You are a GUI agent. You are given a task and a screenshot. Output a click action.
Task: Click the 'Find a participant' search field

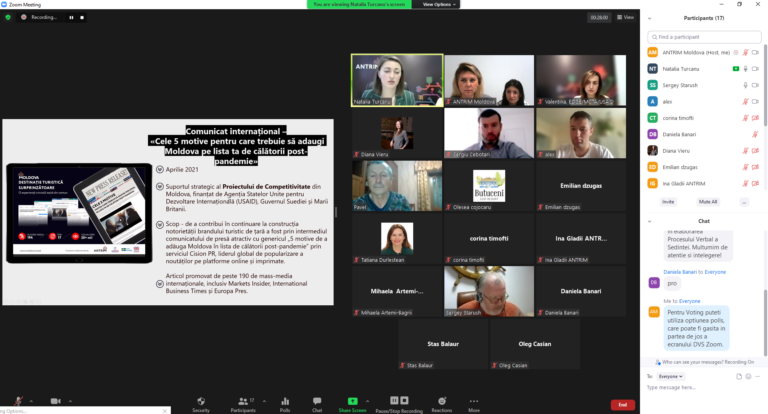click(705, 37)
